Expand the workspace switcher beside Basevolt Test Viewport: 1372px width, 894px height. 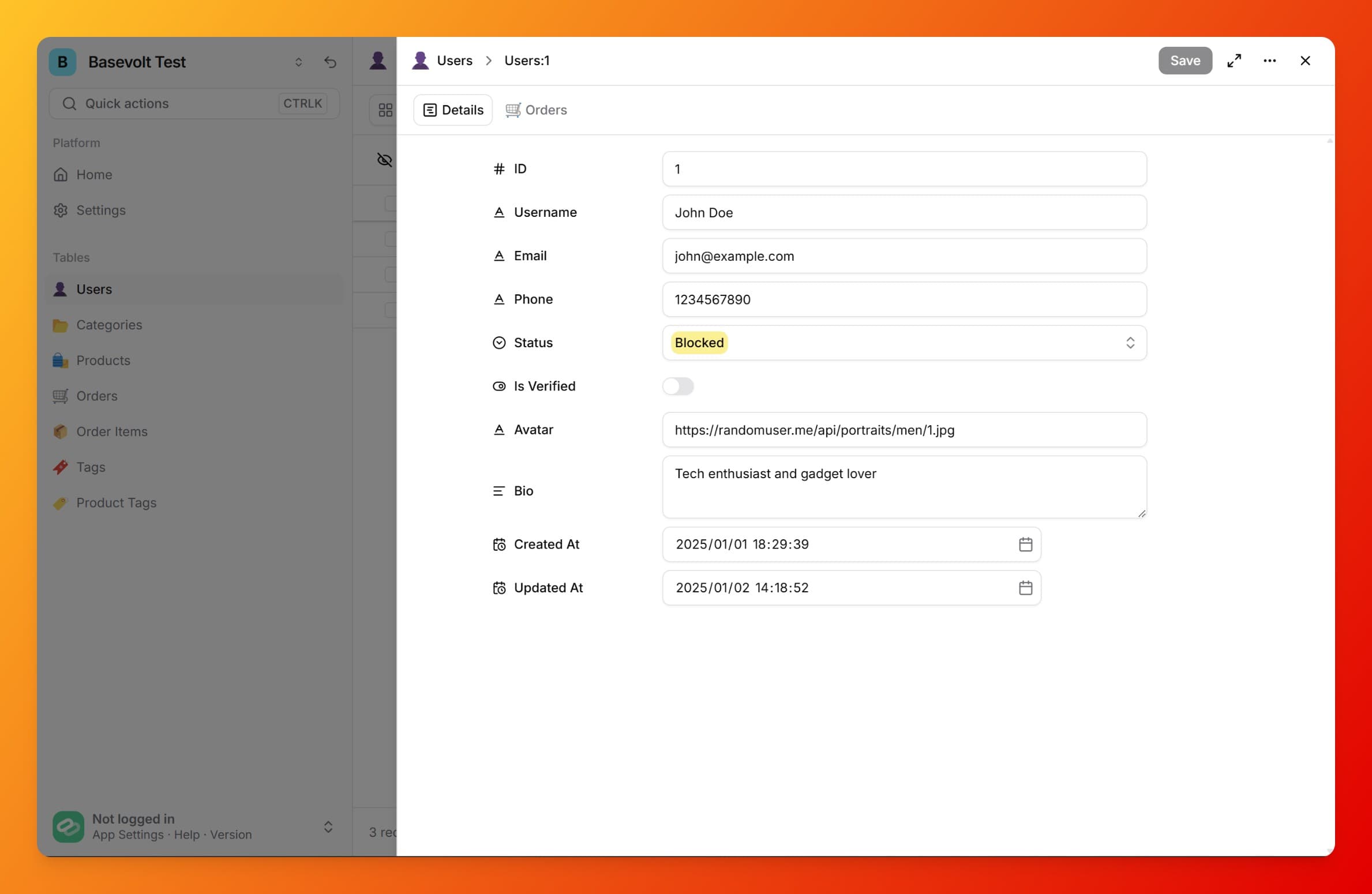(299, 62)
